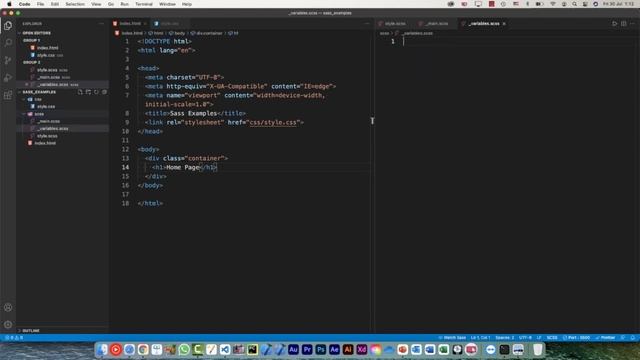Open right editor group more actions menu
The image size is (640, 360).
(x=632, y=24)
